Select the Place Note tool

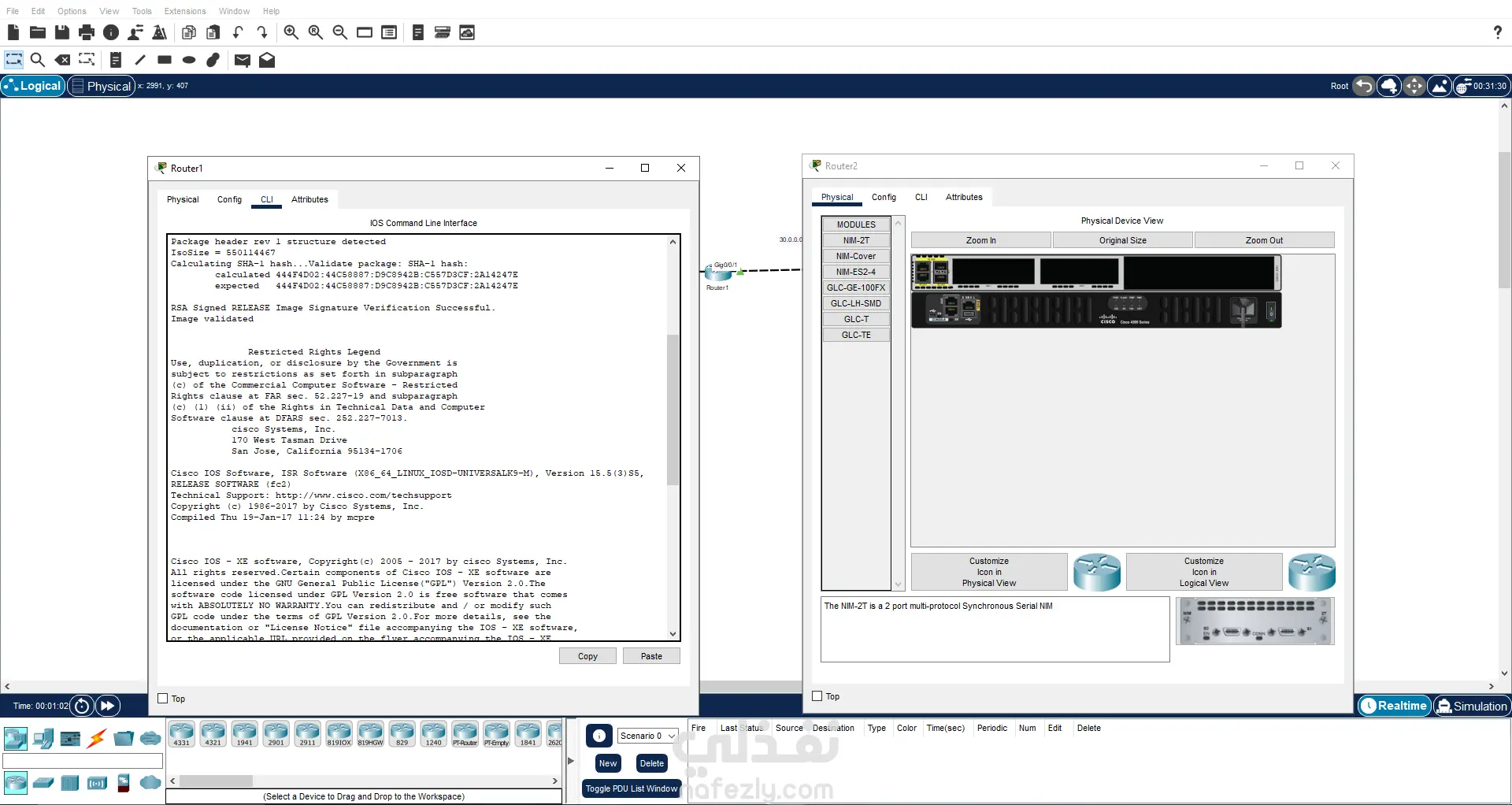click(116, 60)
